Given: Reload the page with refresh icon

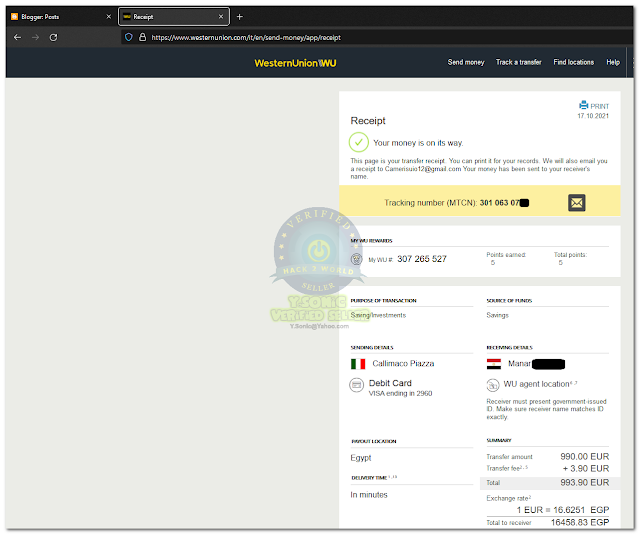Looking at the screenshot, I should tap(53, 38).
